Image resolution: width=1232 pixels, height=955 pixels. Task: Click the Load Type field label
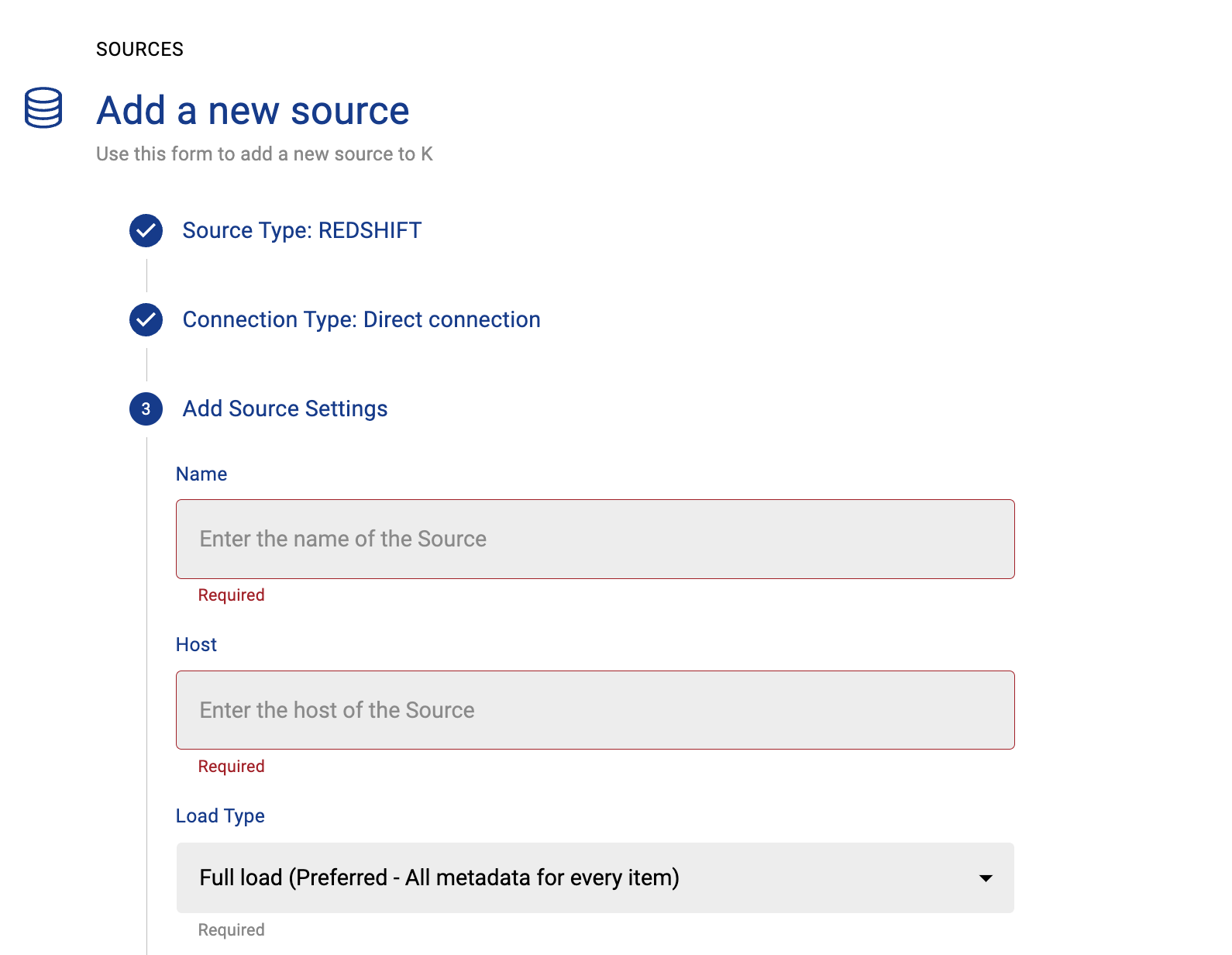(220, 815)
